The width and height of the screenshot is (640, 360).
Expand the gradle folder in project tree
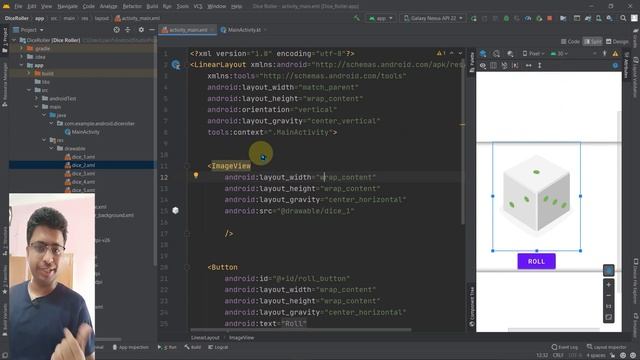point(22,48)
